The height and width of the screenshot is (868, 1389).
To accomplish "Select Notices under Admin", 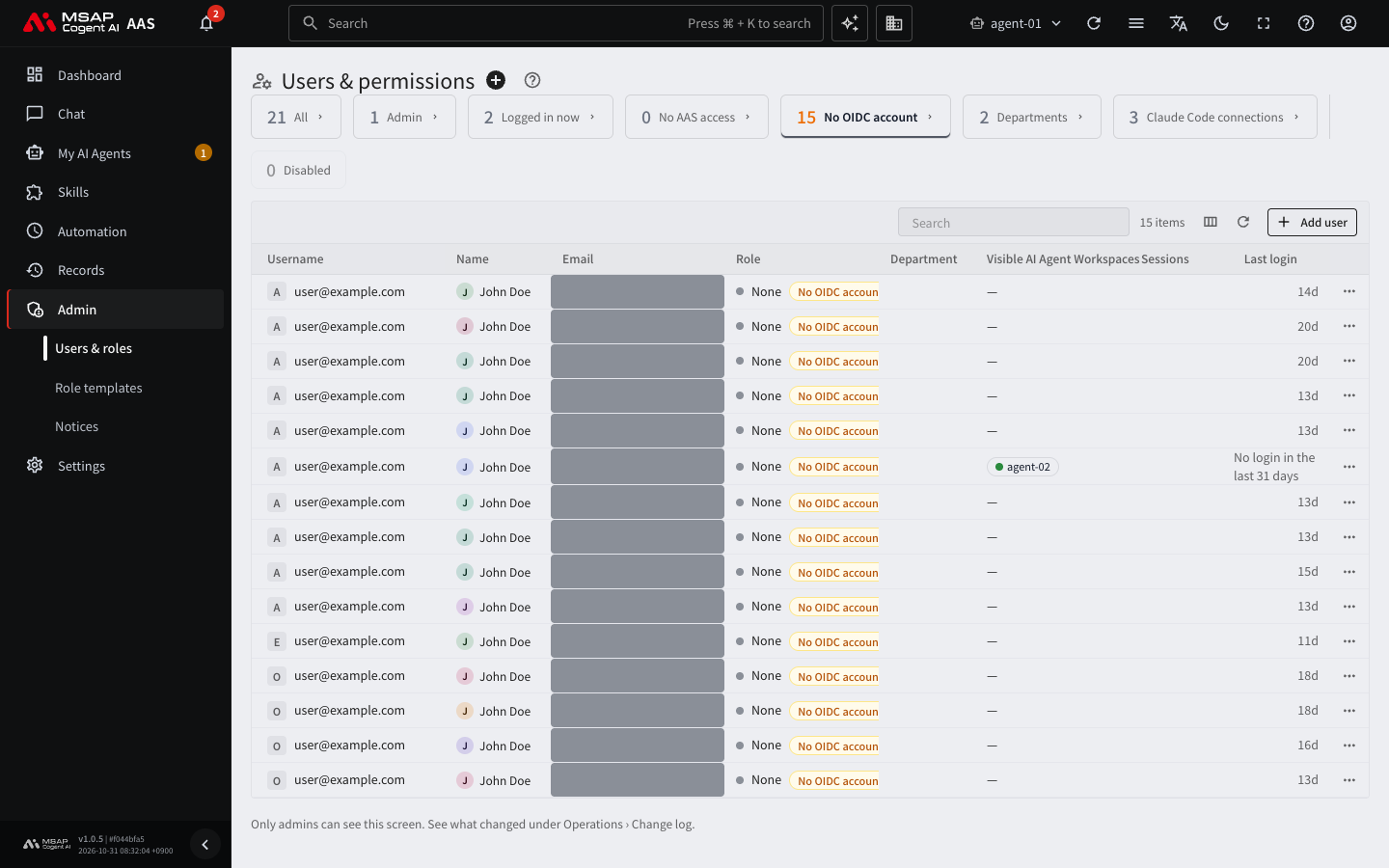I will point(77,426).
